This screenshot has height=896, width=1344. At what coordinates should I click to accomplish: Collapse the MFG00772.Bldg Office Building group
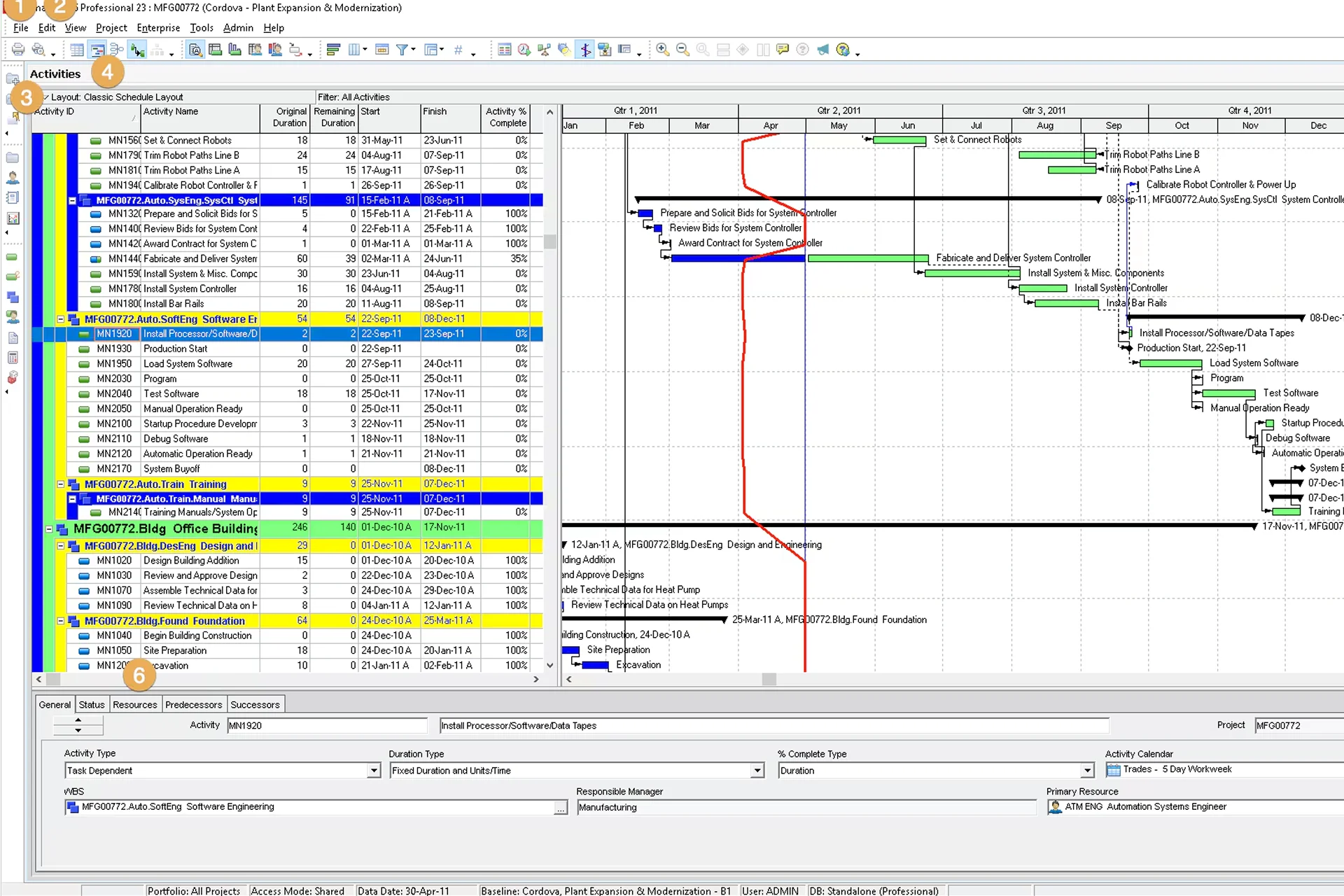click(49, 529)
